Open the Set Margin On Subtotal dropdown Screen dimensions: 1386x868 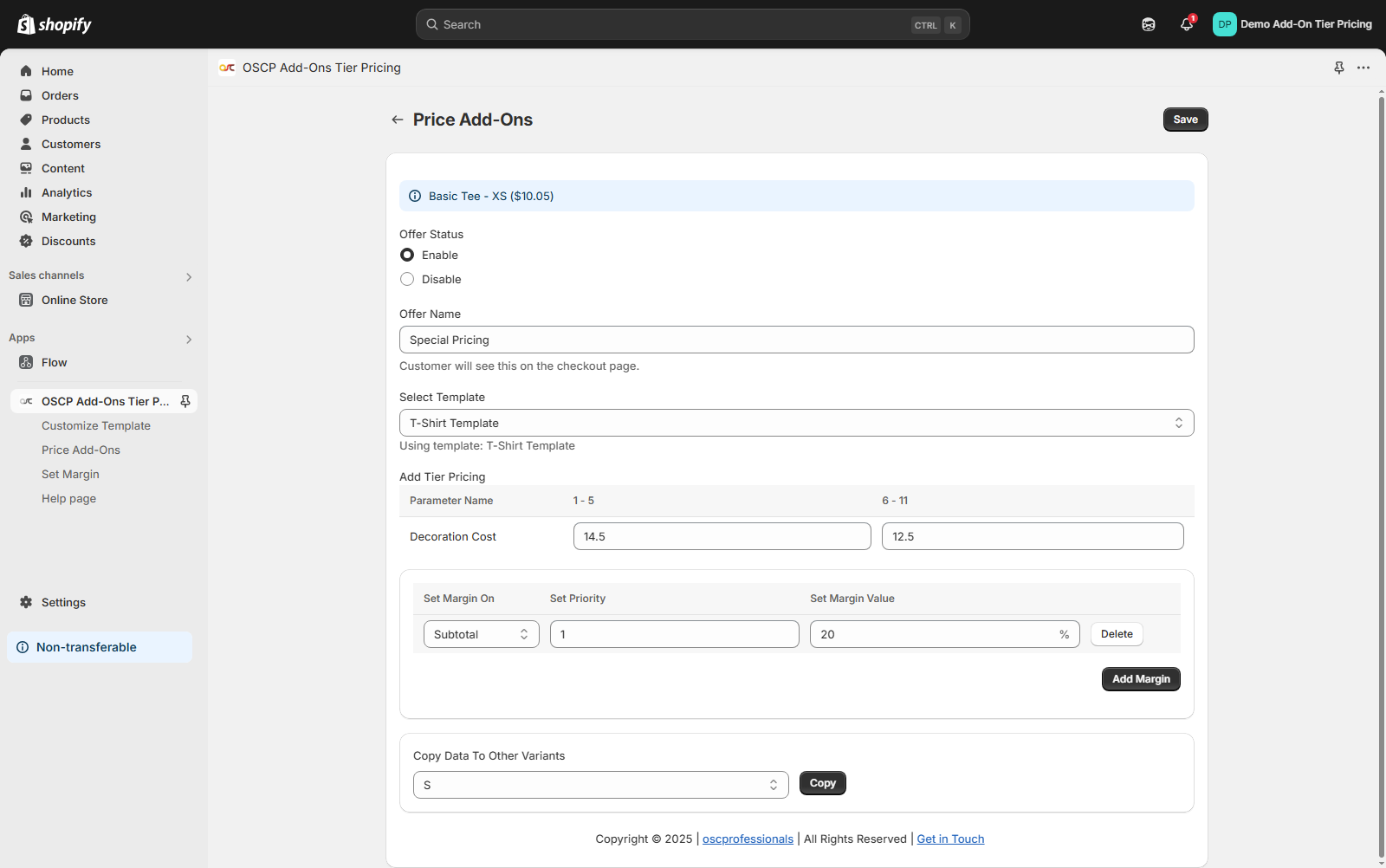[481, 634]
